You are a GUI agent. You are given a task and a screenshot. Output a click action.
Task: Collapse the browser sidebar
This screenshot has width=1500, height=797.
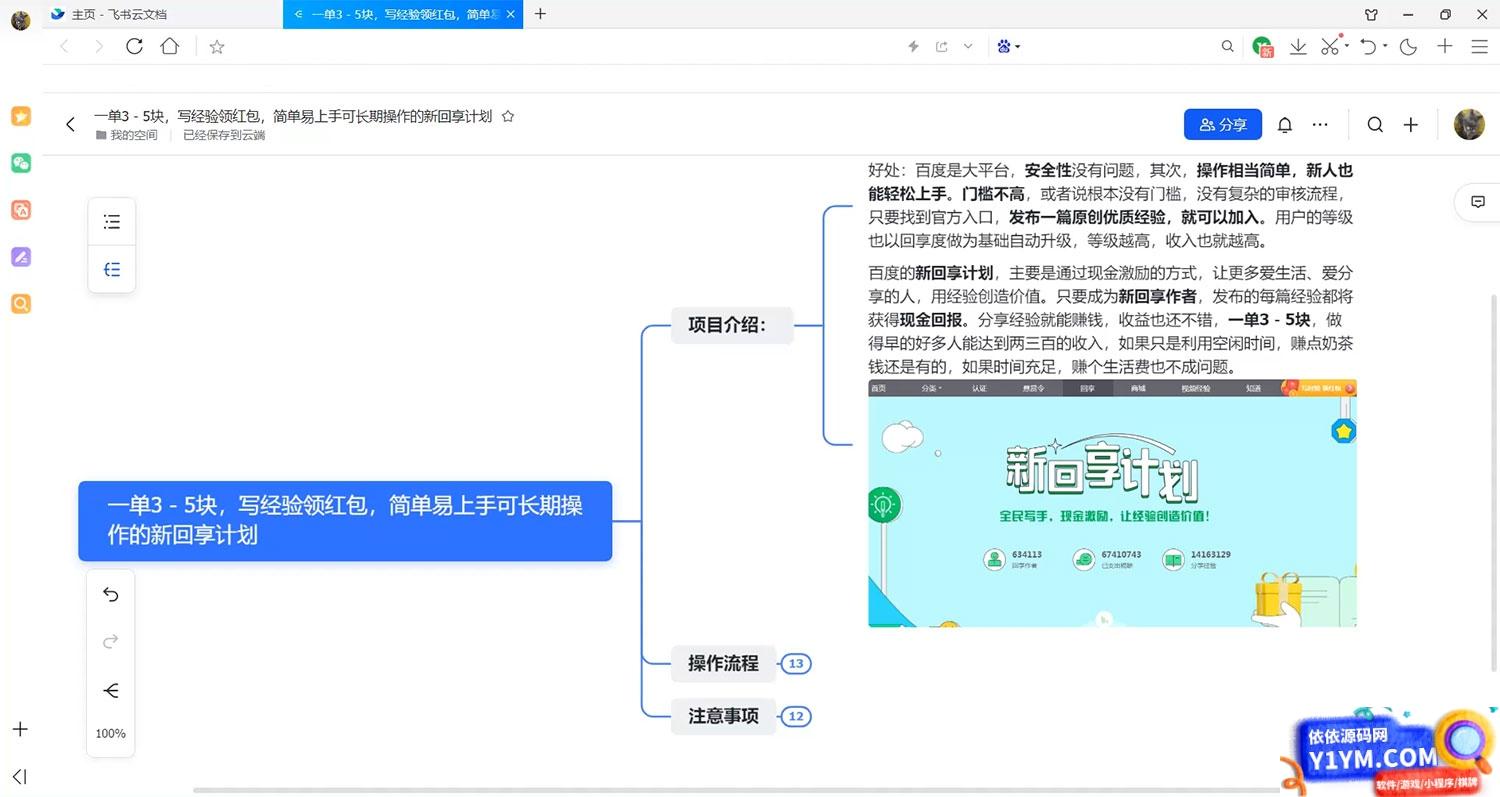(20, 776)
